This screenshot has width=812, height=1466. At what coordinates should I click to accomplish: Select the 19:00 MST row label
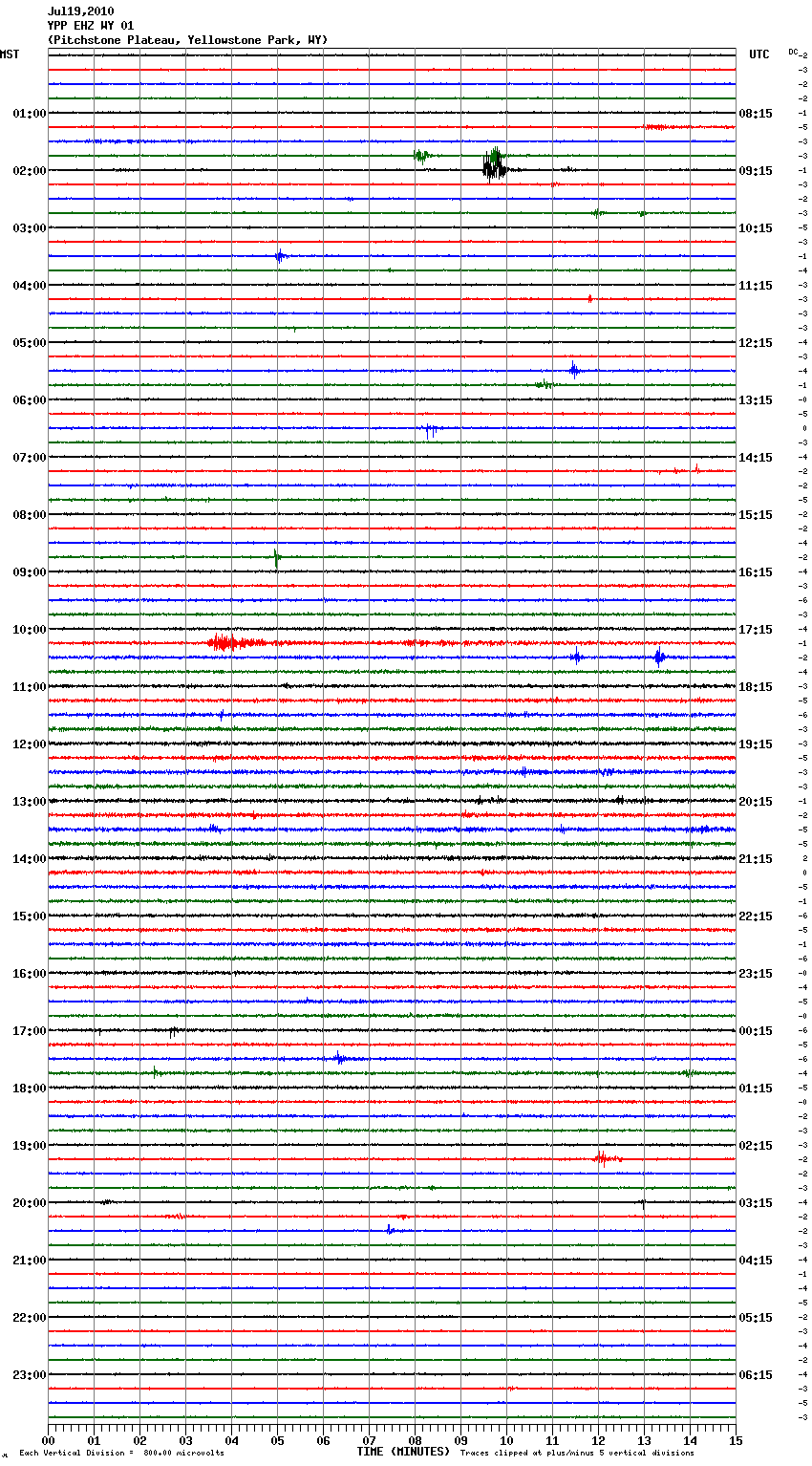point(29,1146)
